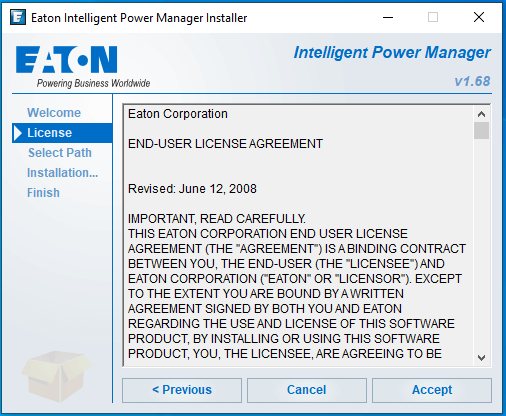Click the 'Intelligent Power Manager' title text

392,53
